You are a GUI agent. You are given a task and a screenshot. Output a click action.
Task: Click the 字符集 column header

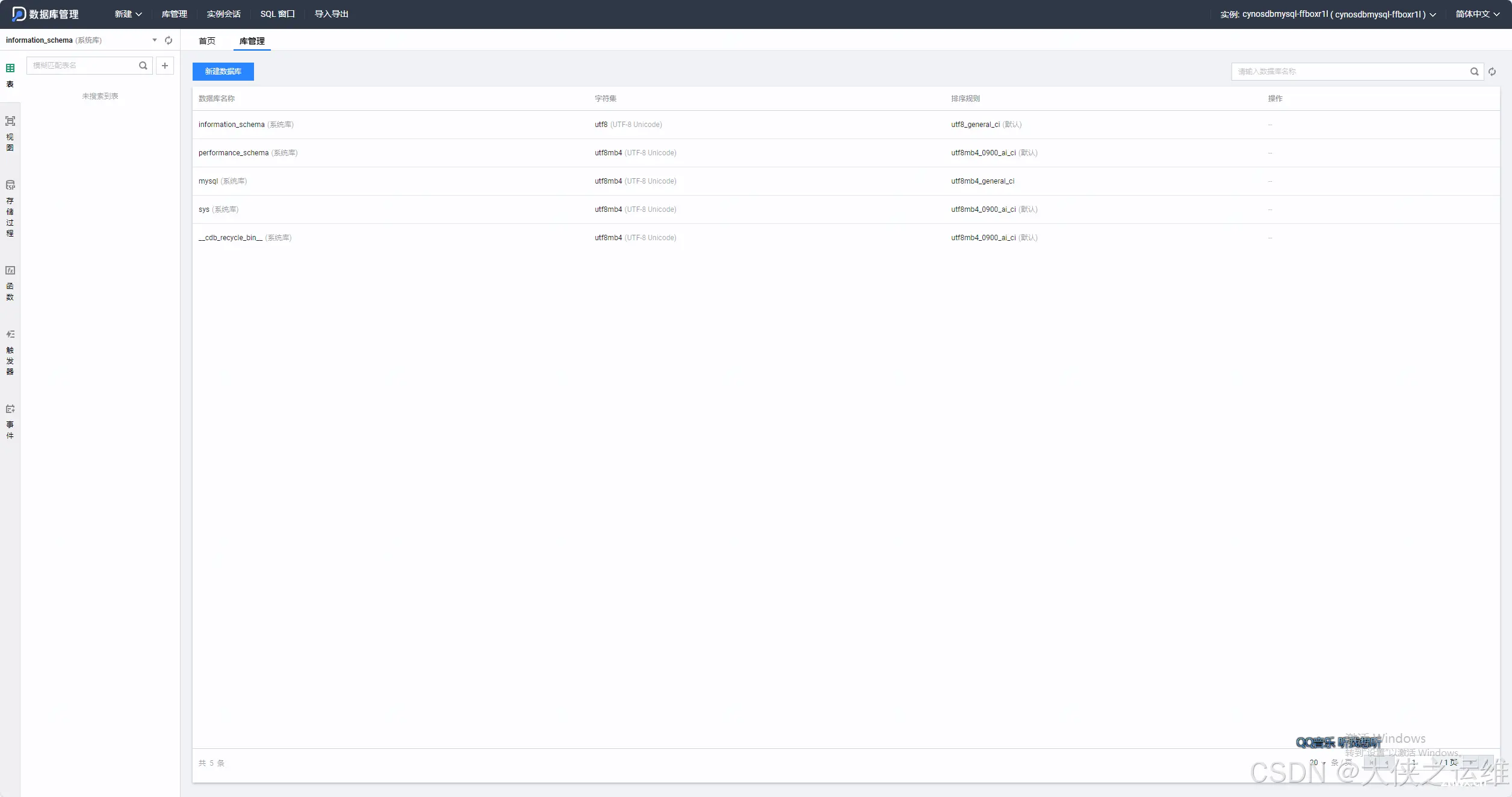[x=606, y=99]
